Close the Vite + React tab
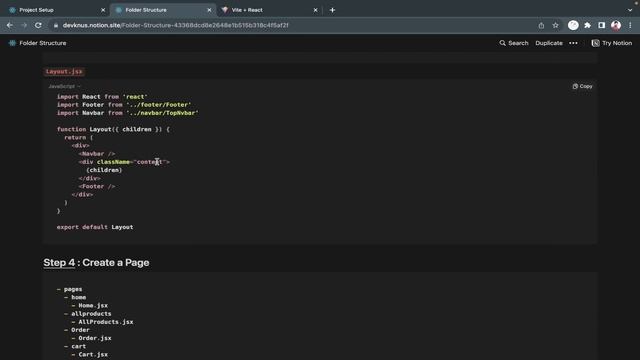Viewport: 640px width, 360px height. coord(316,10)
